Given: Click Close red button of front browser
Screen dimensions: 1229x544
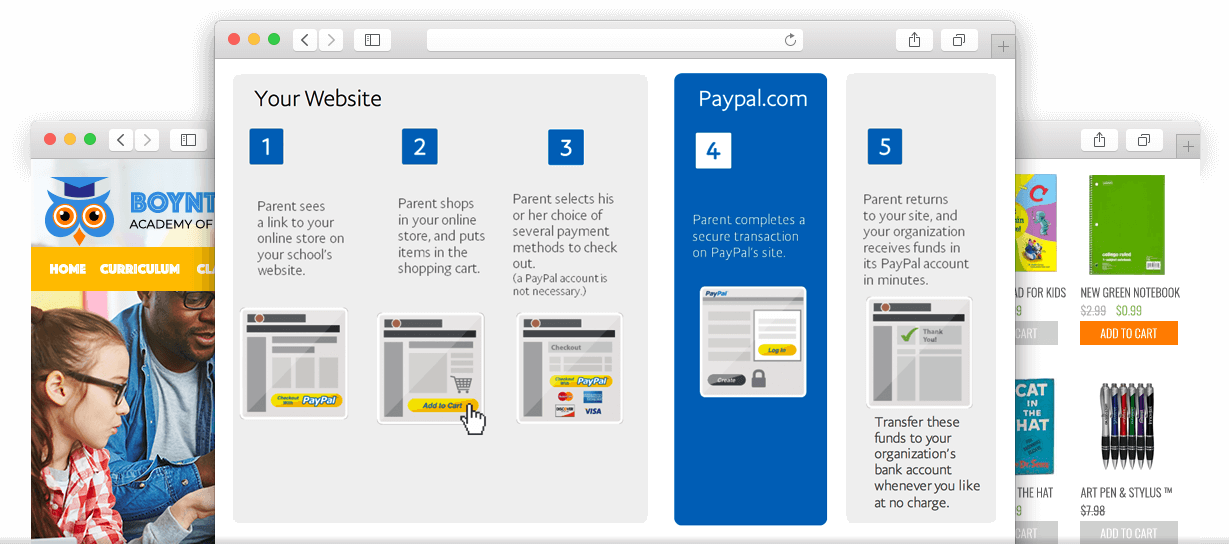Looking at the screenshot, I should tap(234, 39).
